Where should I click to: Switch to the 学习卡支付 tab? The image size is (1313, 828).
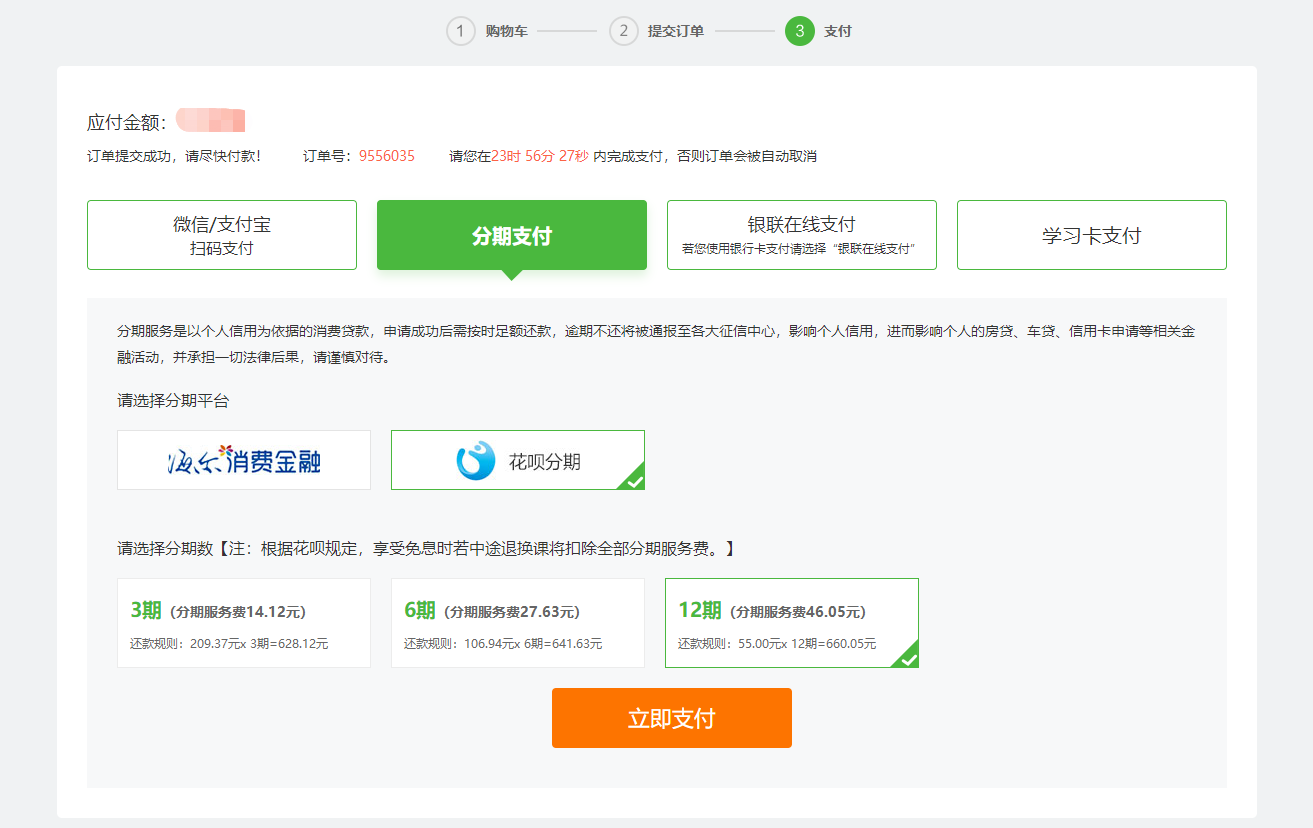[1091, 235]
